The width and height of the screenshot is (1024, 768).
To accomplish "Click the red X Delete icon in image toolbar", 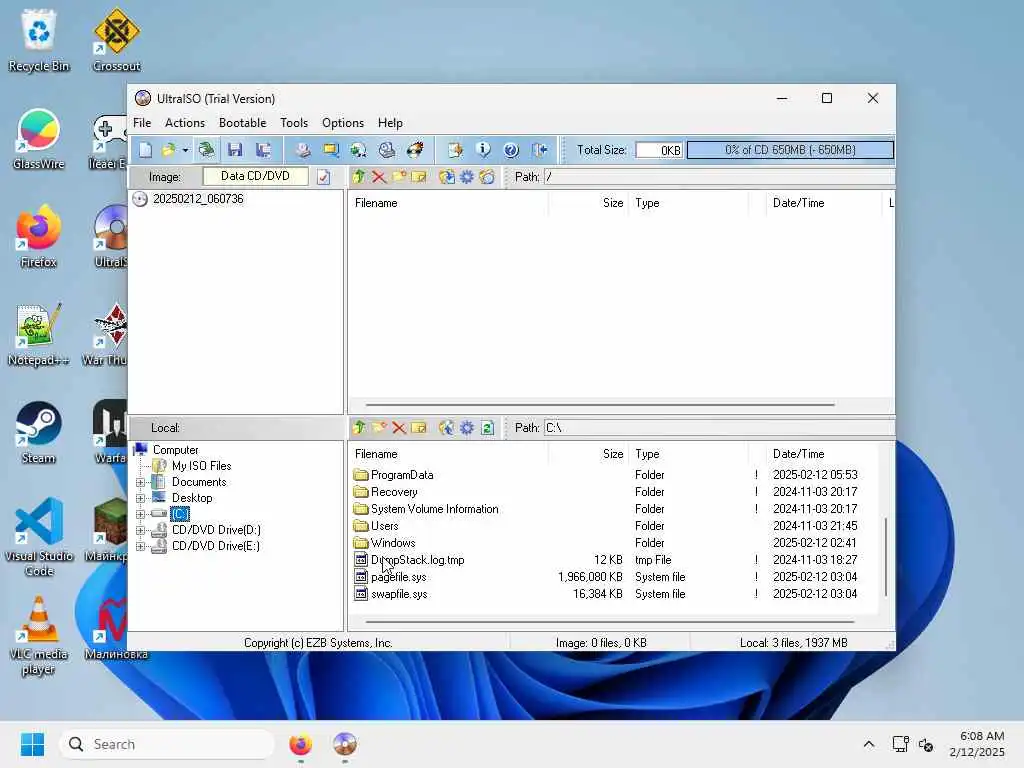I will [379, 177].
